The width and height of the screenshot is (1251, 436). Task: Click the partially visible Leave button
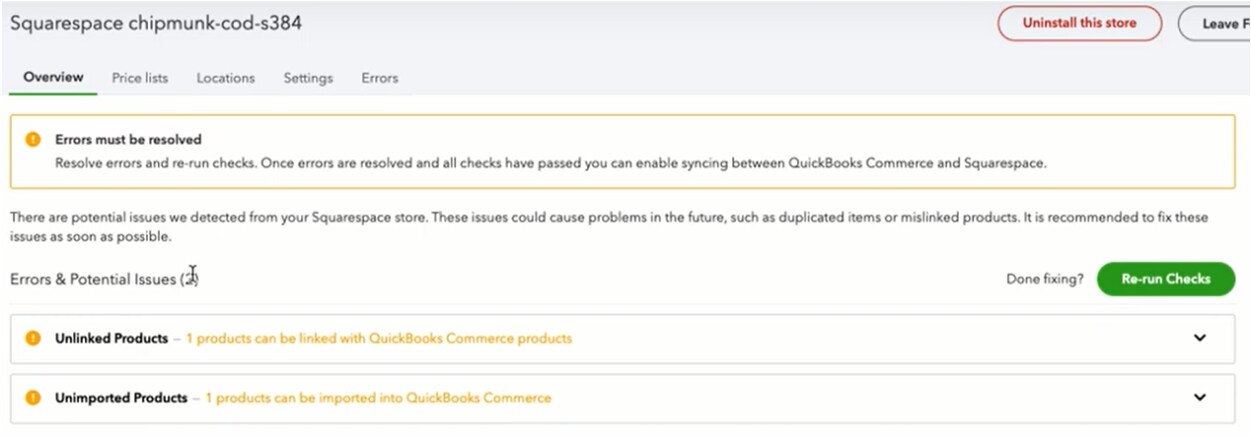(1215, 24)
